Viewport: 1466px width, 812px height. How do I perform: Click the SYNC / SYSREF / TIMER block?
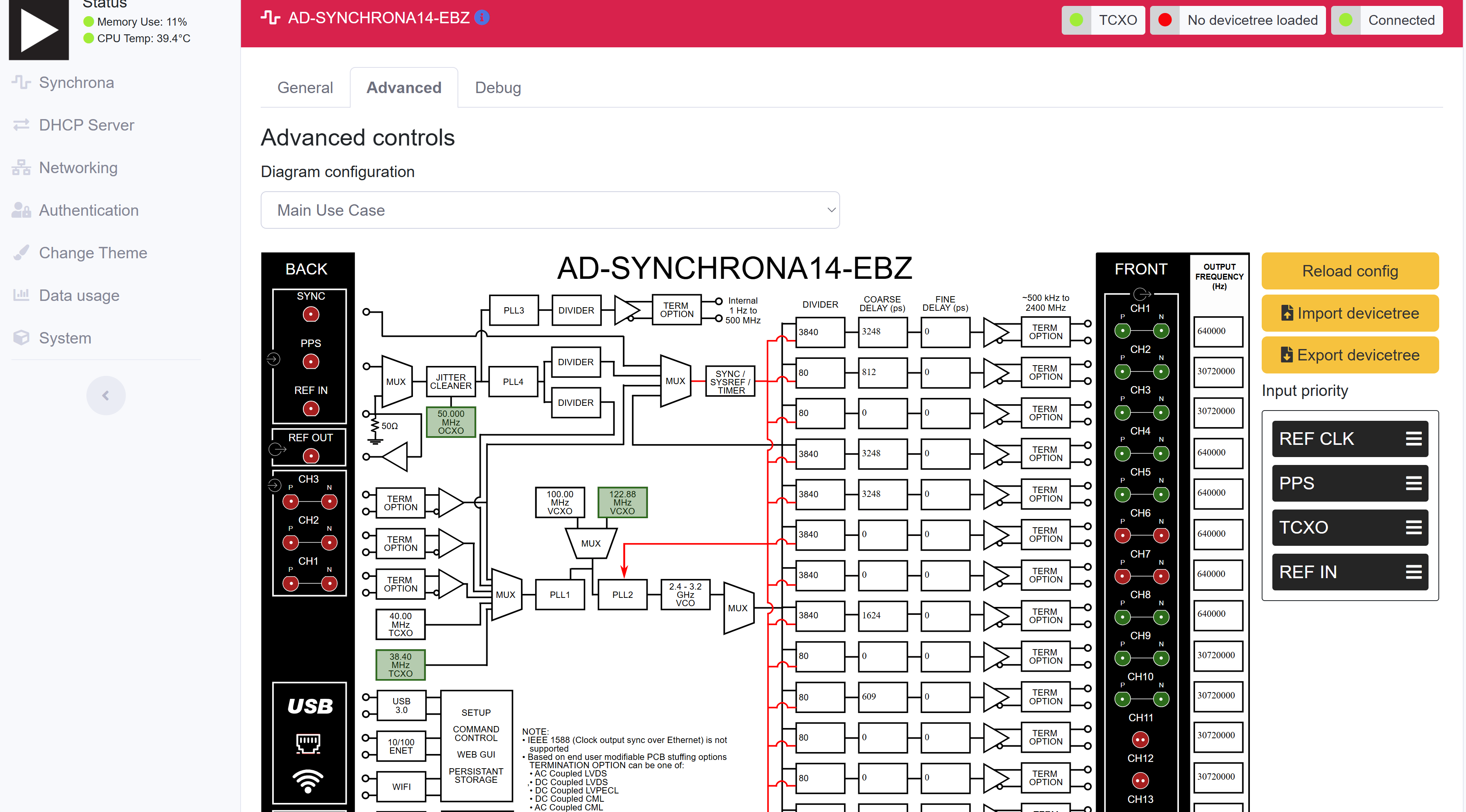pos(731,382)
